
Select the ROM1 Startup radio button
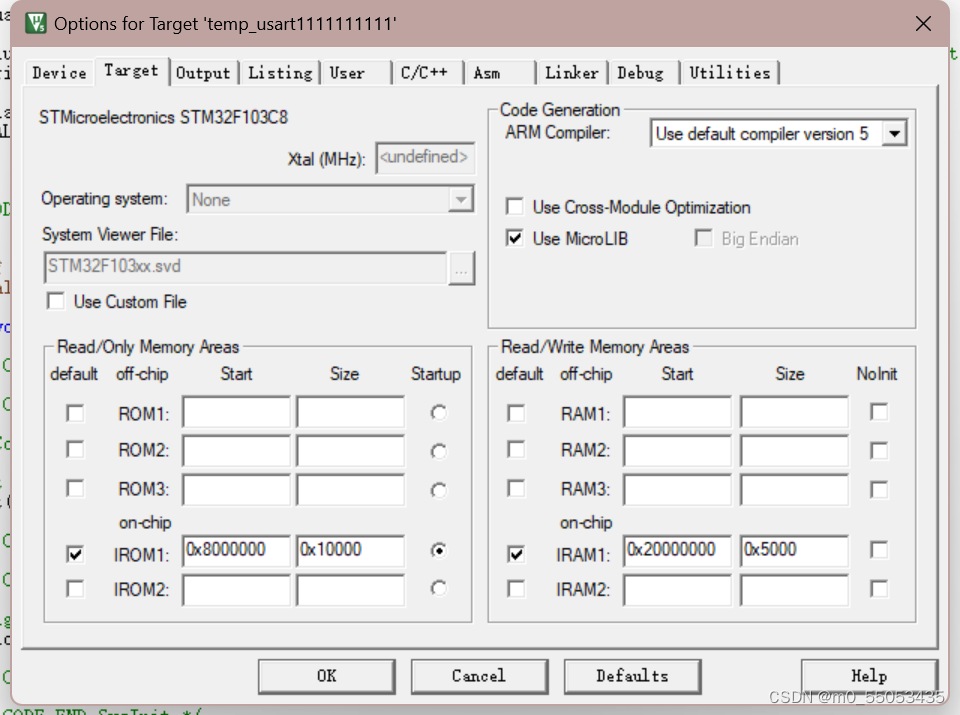pyautogui.click(x=438, y=413)
